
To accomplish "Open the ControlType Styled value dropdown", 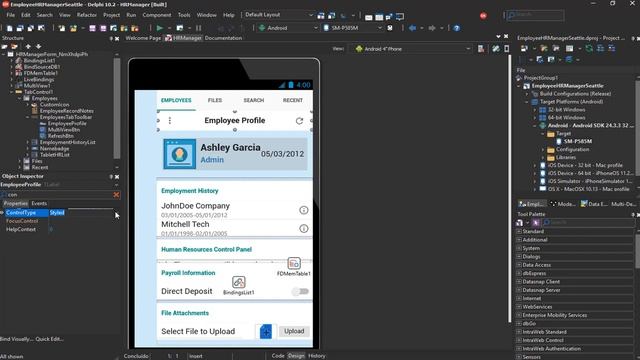I will click(115, 213).
